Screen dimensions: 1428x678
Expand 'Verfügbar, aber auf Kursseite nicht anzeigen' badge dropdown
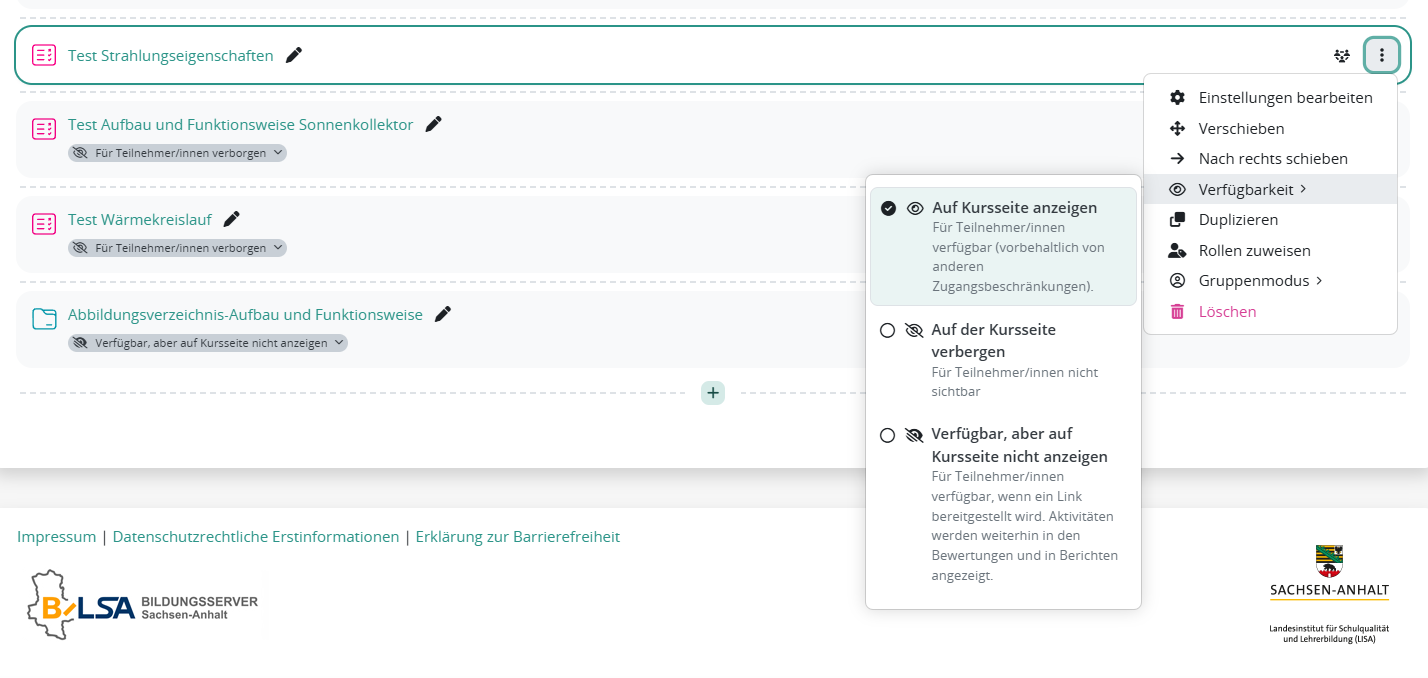point(208,343)
